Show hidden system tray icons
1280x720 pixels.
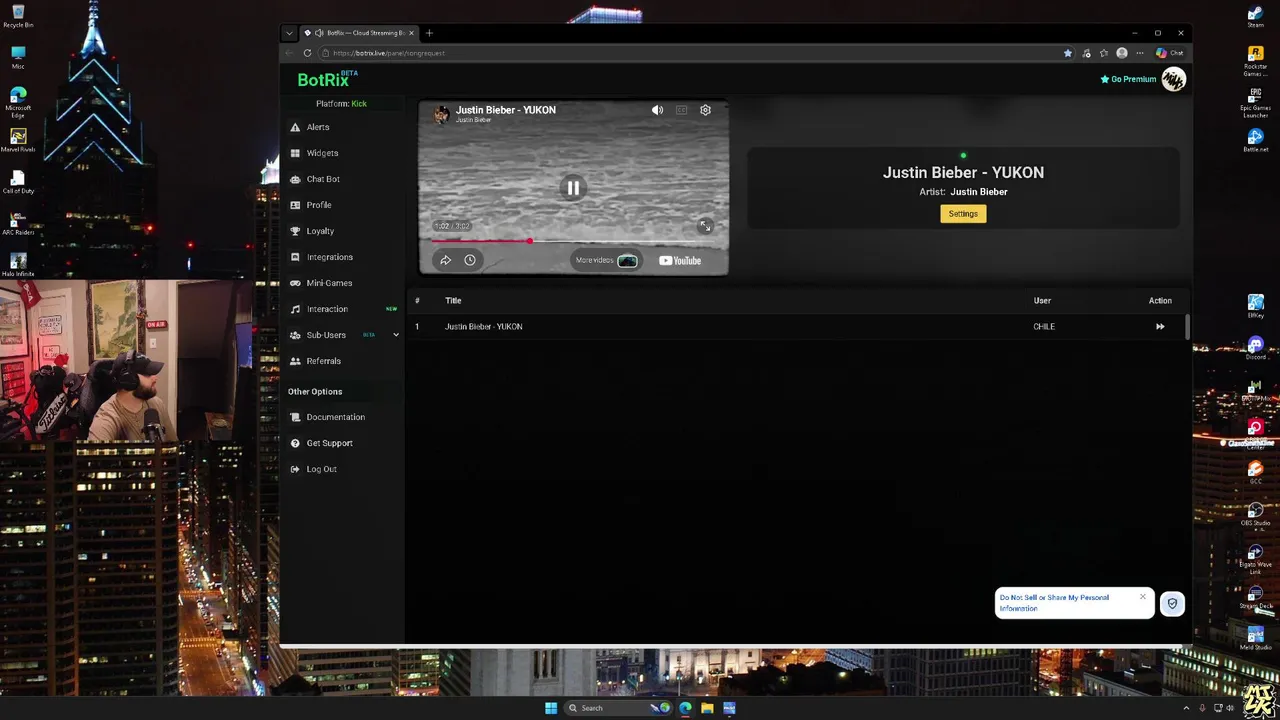(1186, 708)
